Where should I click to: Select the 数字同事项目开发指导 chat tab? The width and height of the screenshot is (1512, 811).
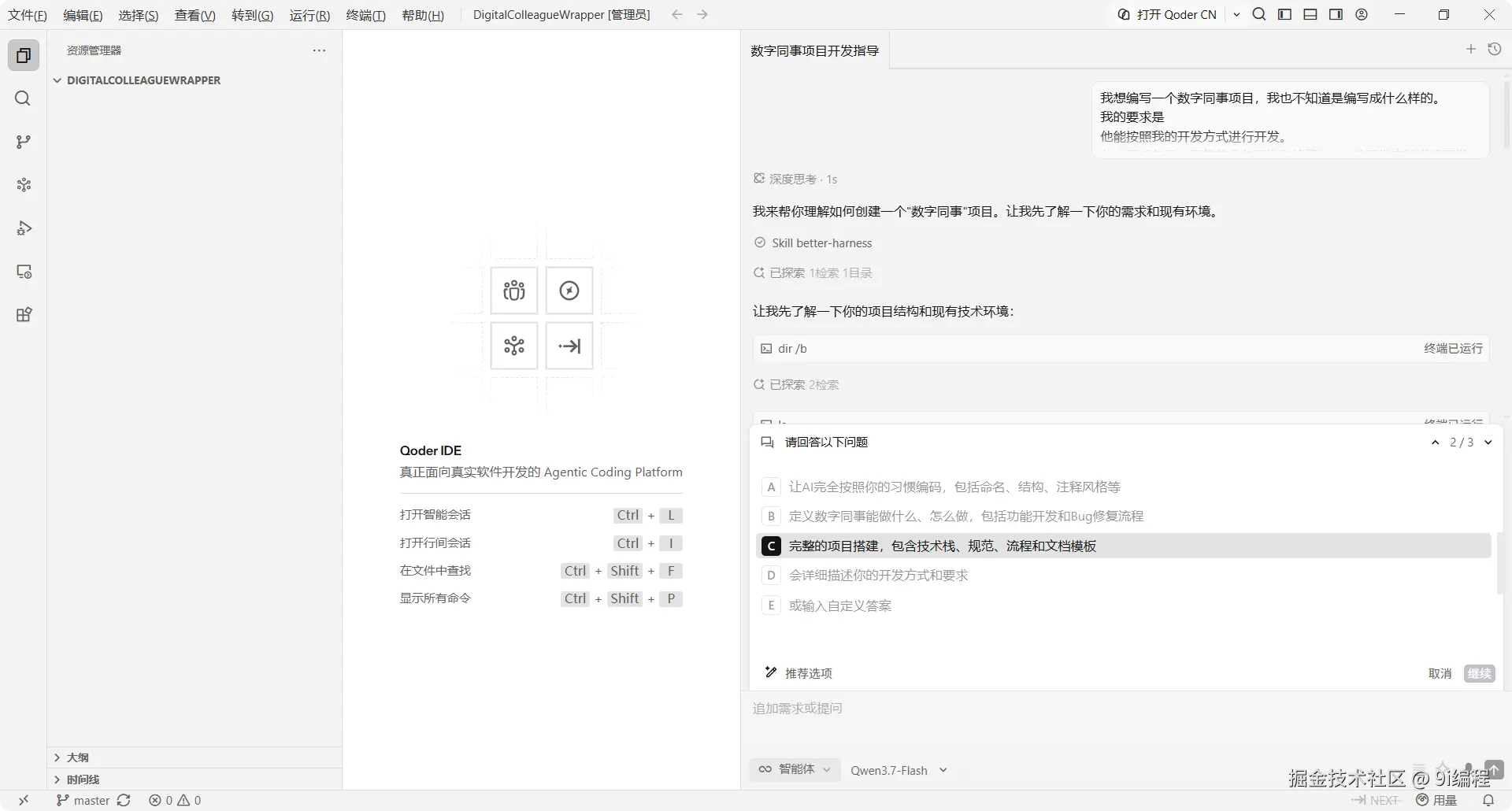(815, 50)
